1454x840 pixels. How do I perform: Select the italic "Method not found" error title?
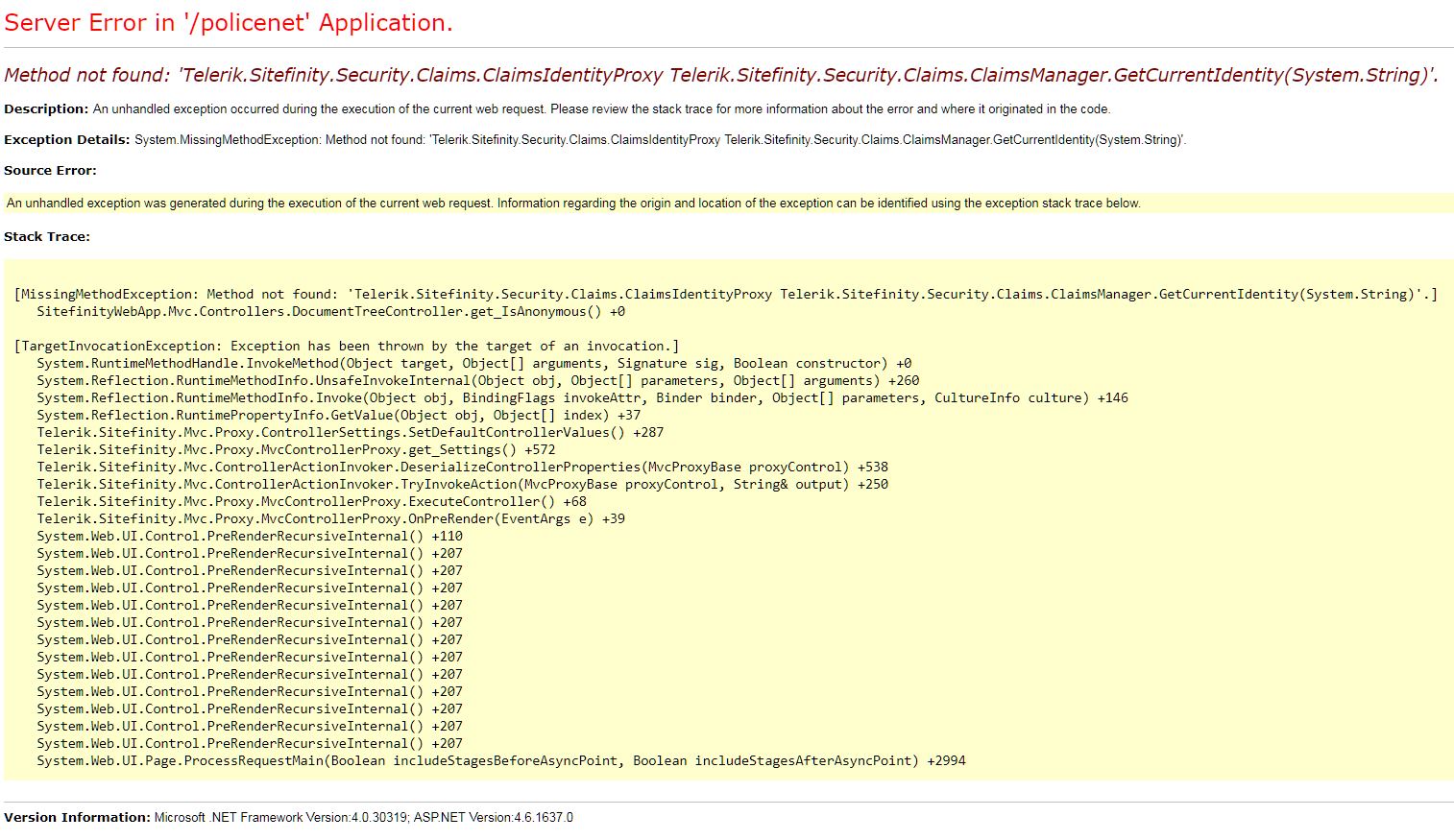tap(721, 75)
